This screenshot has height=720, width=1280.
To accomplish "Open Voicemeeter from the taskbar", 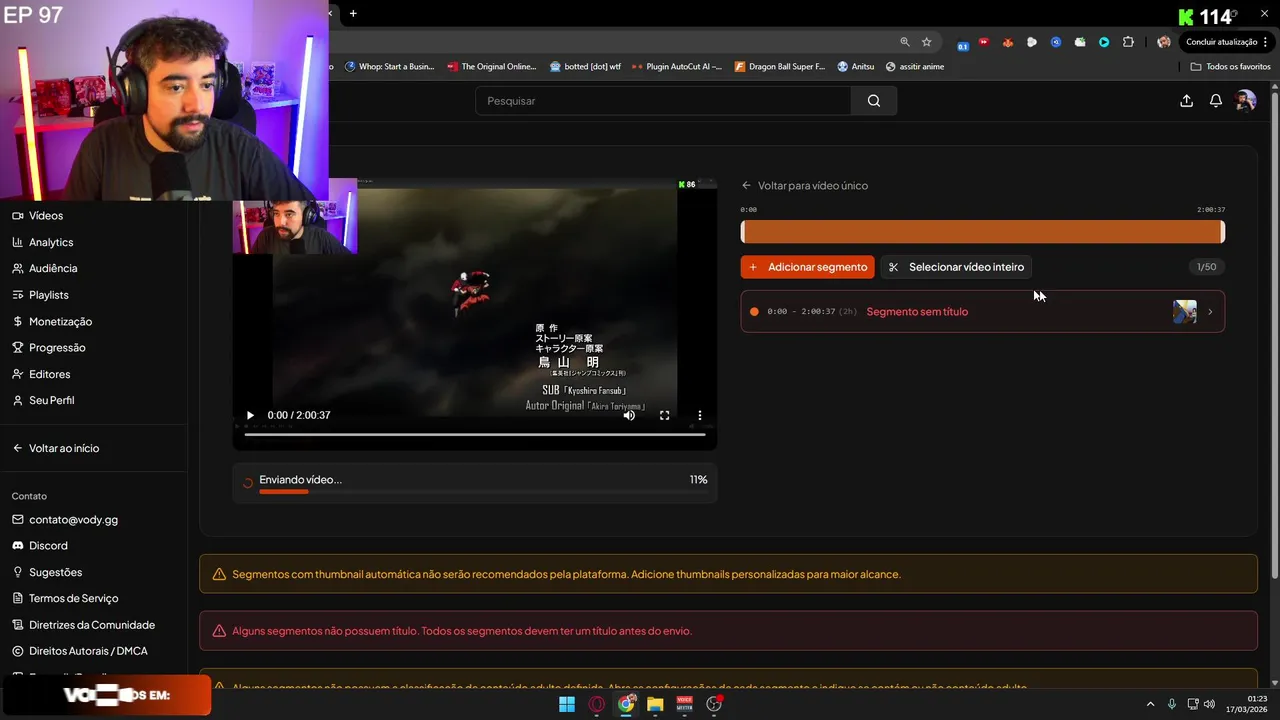I will coord(685,704).
